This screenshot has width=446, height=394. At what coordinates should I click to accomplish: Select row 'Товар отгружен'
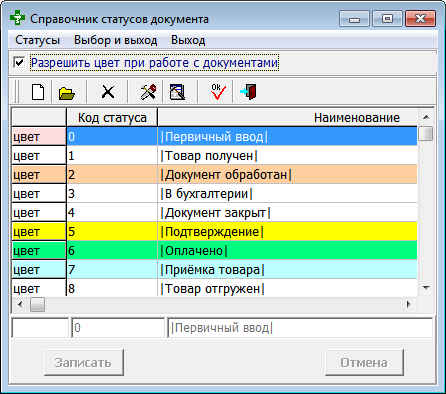tap(214, 288)
